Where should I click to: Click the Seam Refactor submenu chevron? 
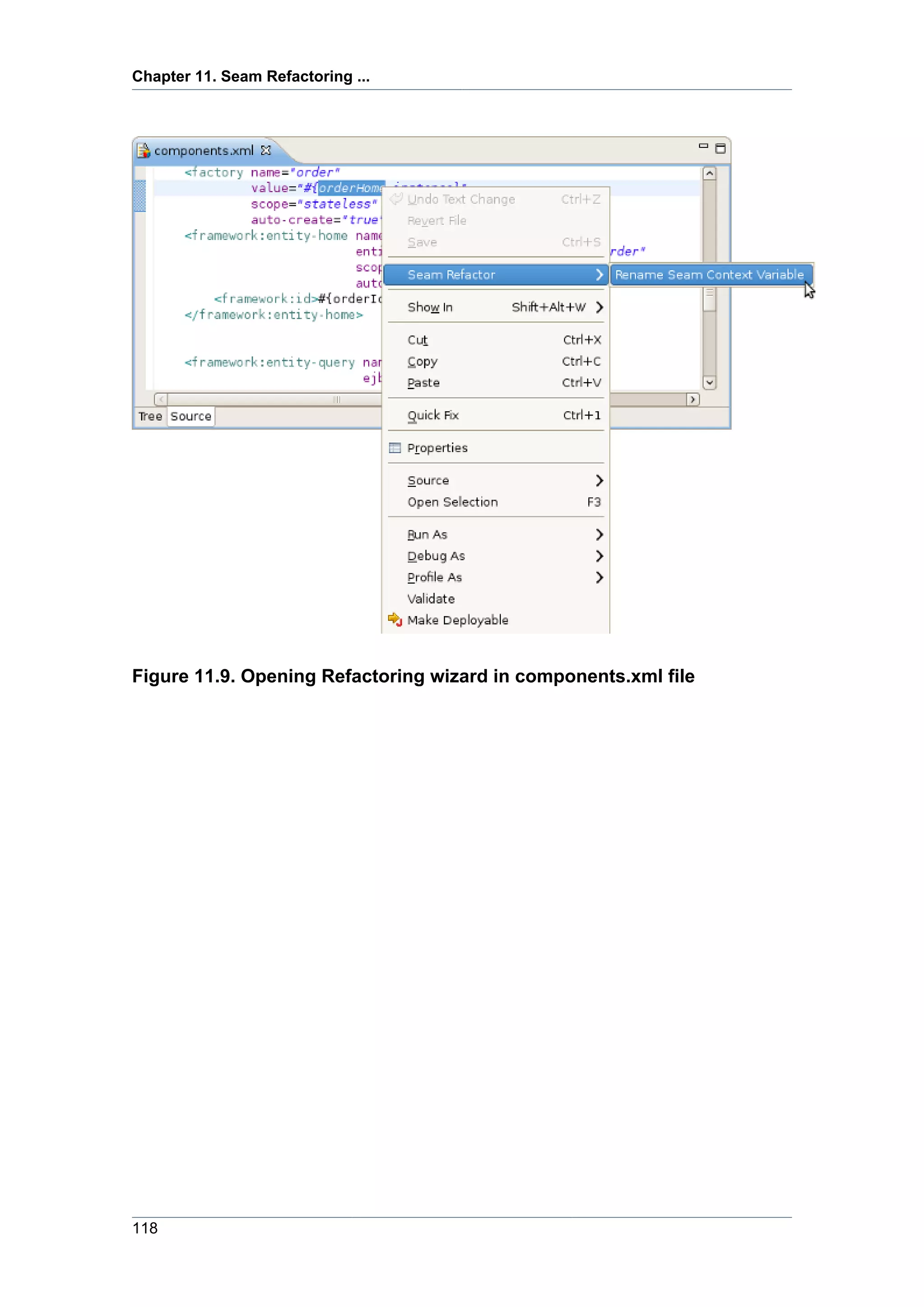click(x=599, y=275)
